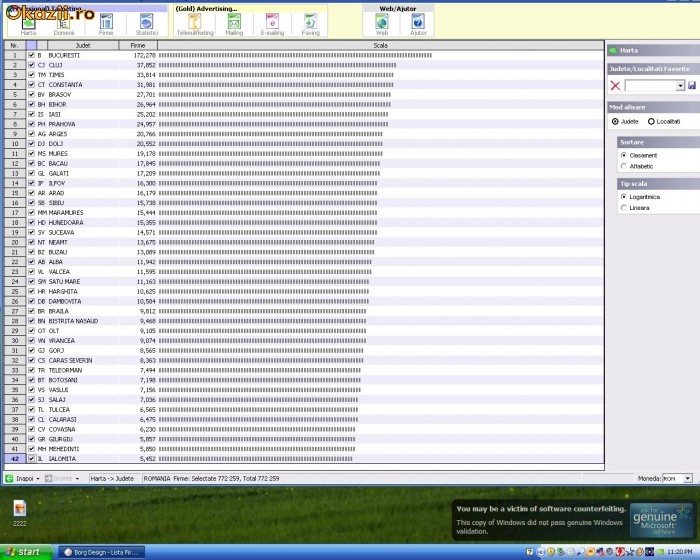700x560 pixels.
Task: Expand the Inainte history dropdown arrow
Action: pyautogui.click(x=77, y=479)
